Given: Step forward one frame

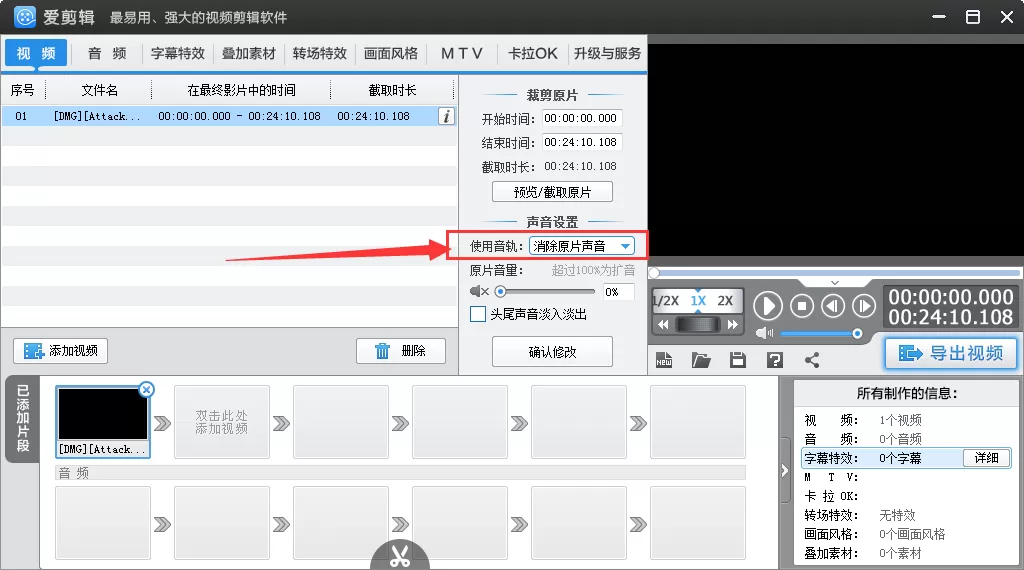Looking at the screenshot, I should click(x=863, y=306).
